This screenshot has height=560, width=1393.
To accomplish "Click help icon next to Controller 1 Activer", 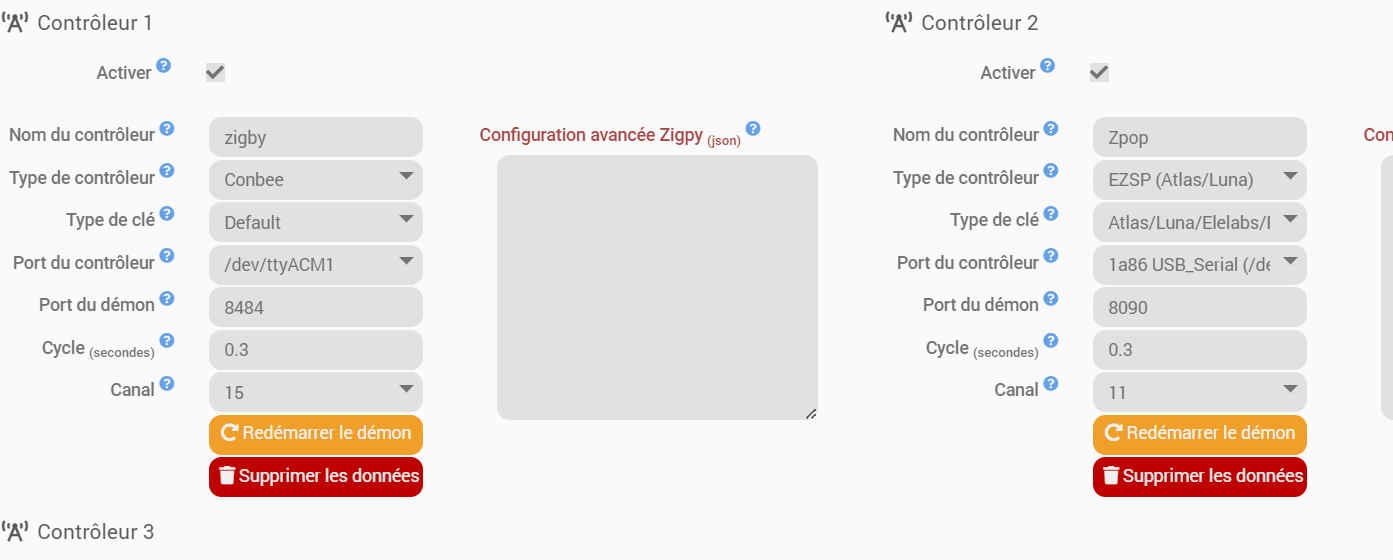I will point(163,66).
